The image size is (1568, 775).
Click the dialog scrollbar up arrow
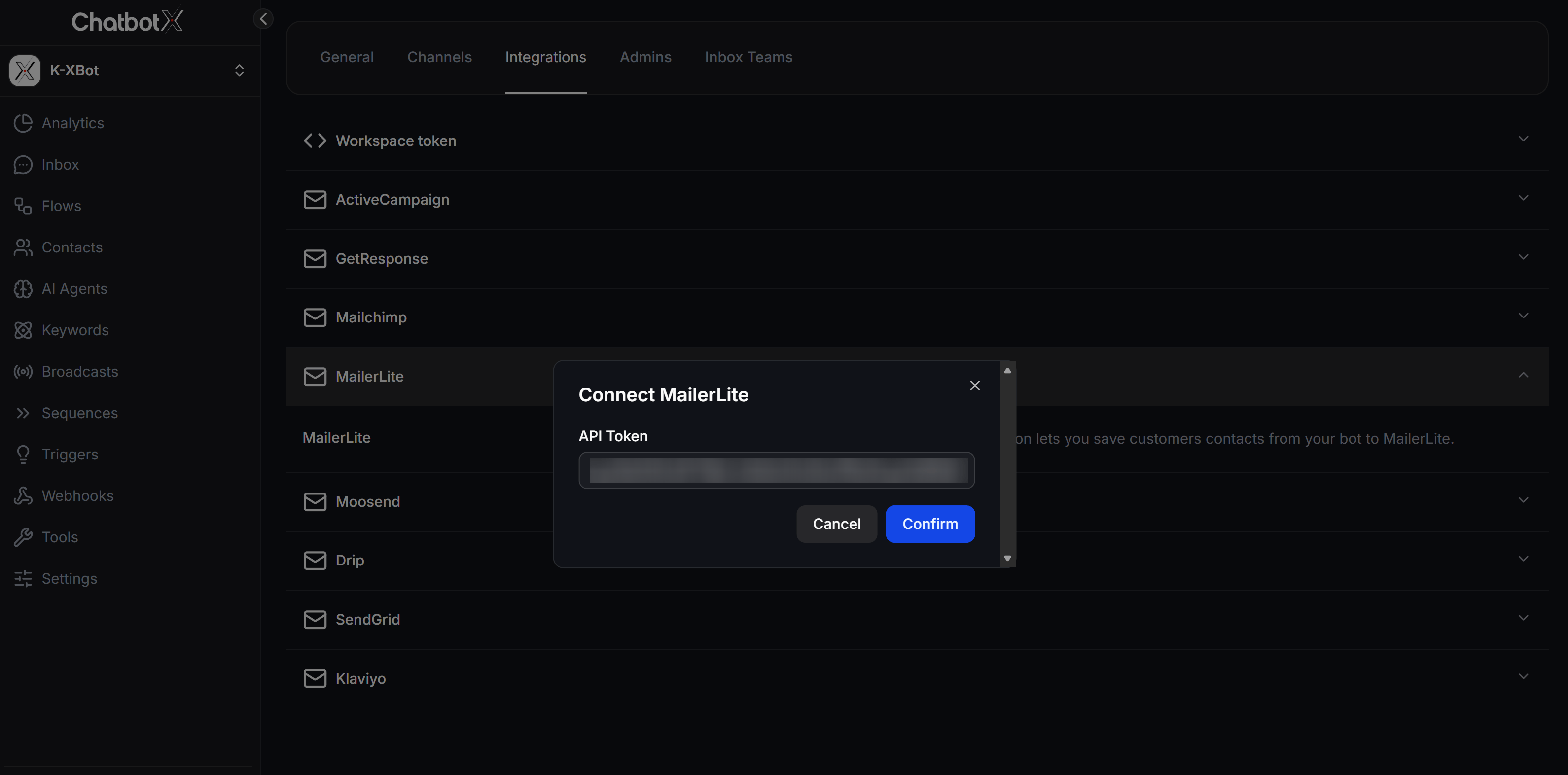click(x=1007, y=370)
